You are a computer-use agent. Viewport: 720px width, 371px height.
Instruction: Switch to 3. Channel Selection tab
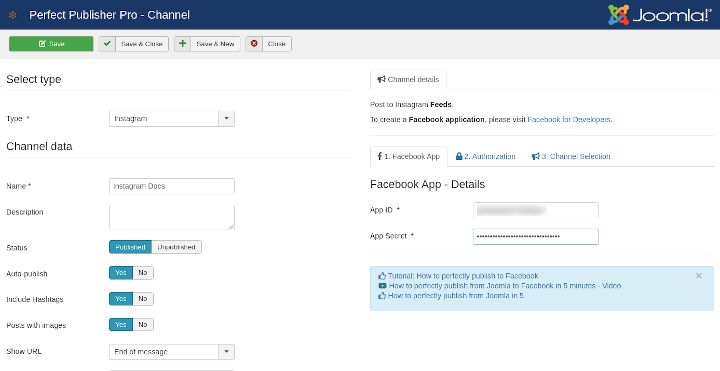571,157
